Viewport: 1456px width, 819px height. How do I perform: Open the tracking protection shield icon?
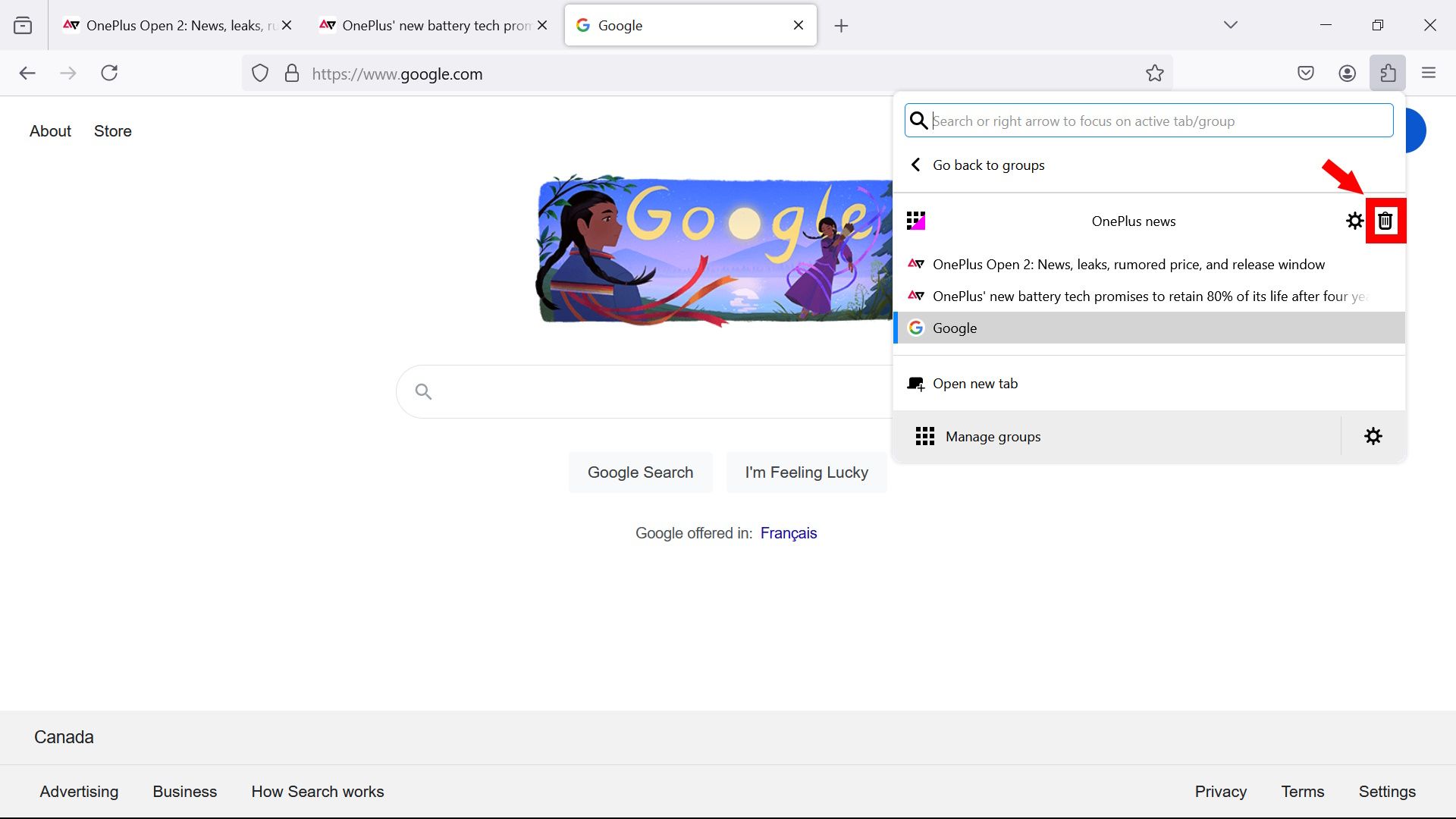pyautogui.click(x=260, y=73)
